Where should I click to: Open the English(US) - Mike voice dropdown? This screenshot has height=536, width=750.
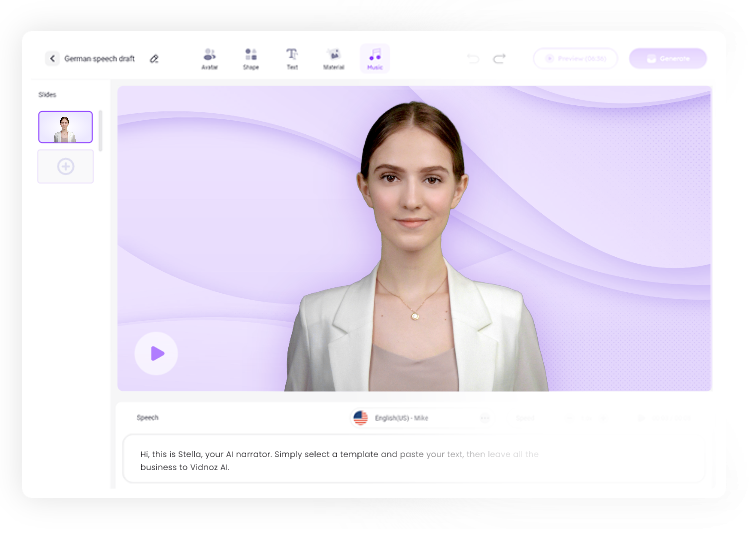tap(400, 418)
